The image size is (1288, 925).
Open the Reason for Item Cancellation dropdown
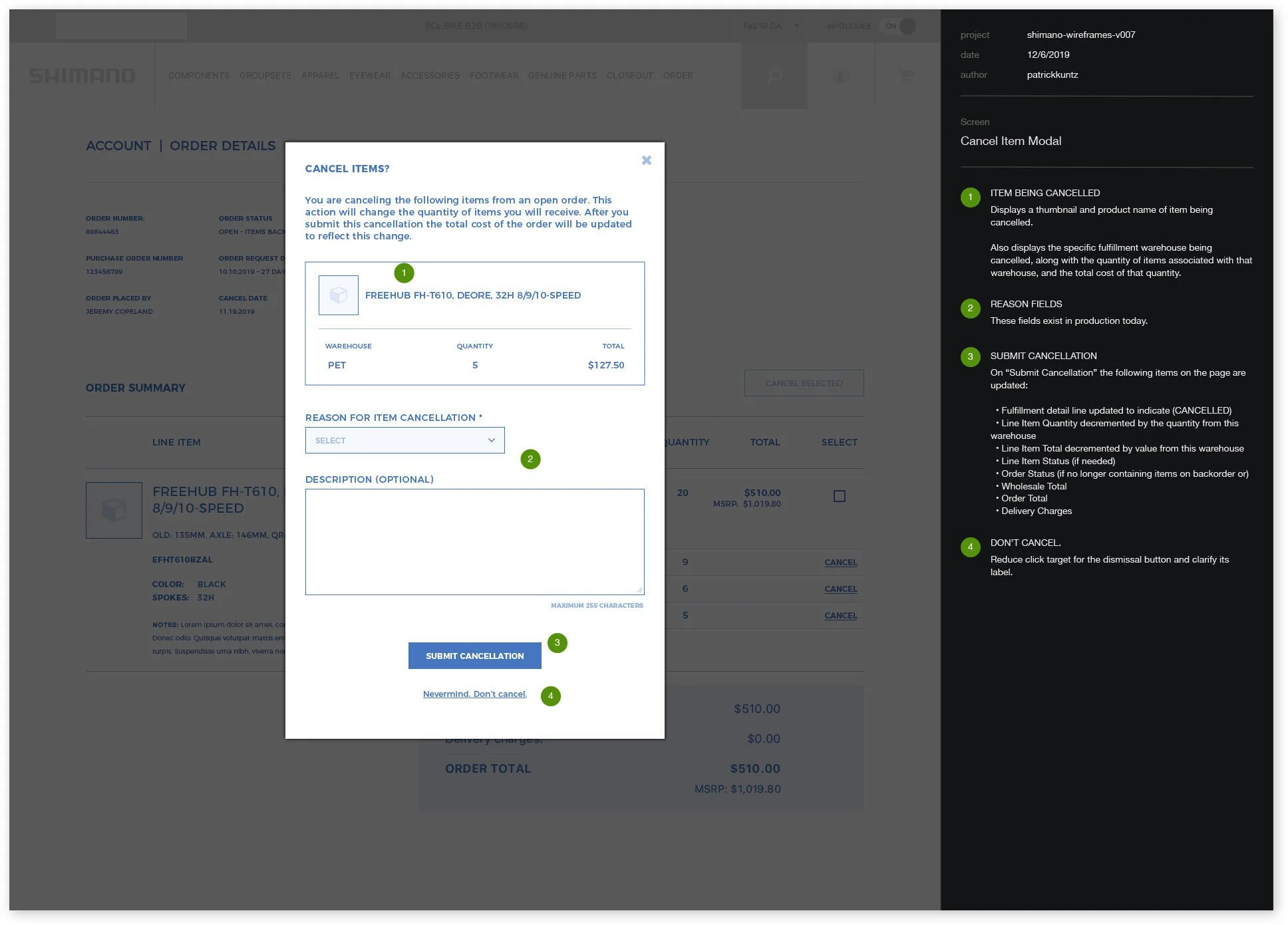click(x=404, y=440)
